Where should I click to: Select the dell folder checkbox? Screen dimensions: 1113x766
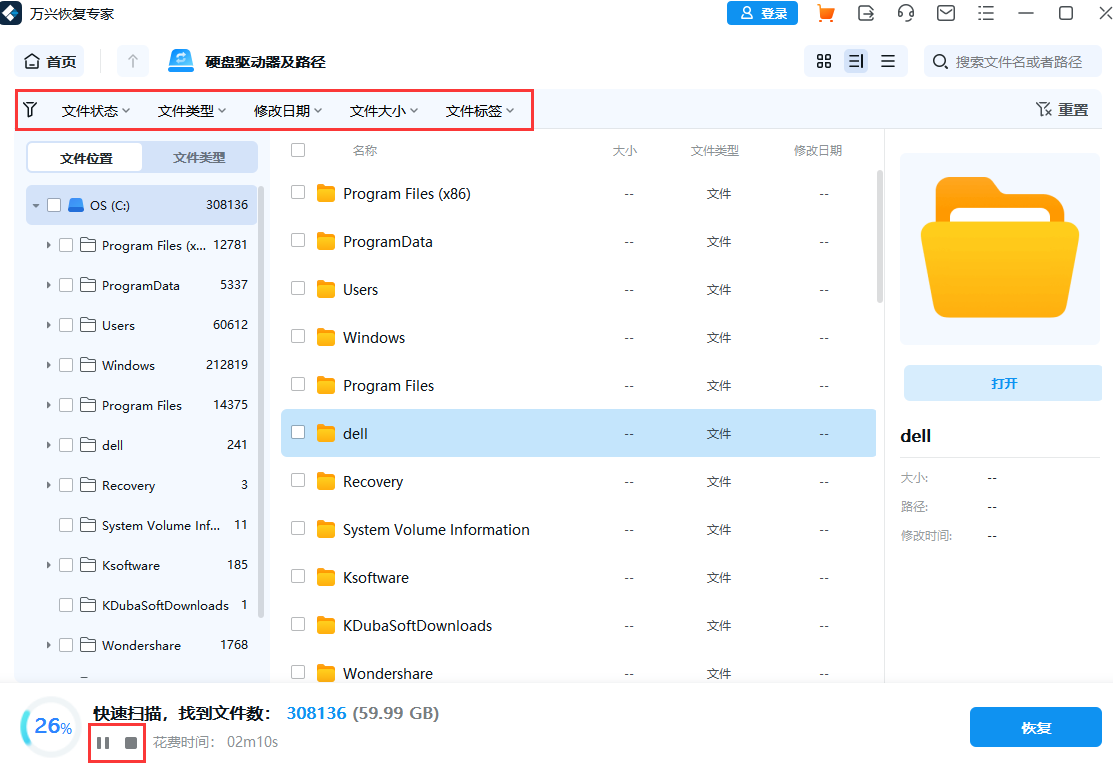click(x=296, y=433)
